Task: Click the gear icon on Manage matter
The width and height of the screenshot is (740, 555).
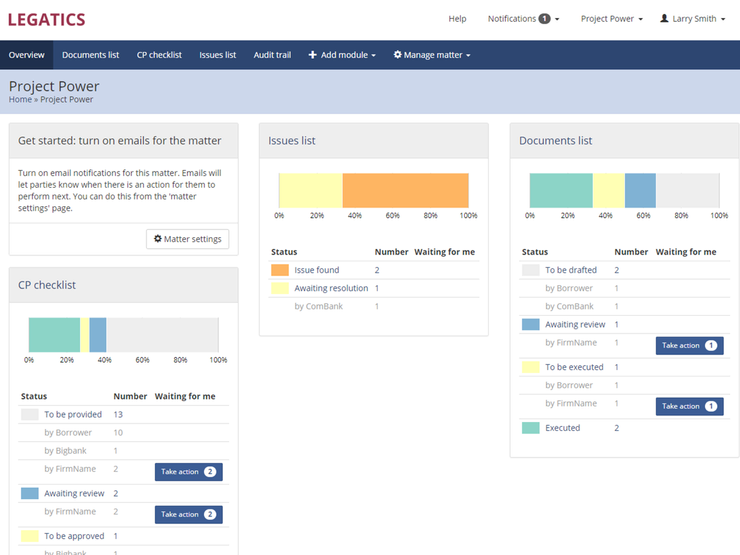Action: point(398,55)
